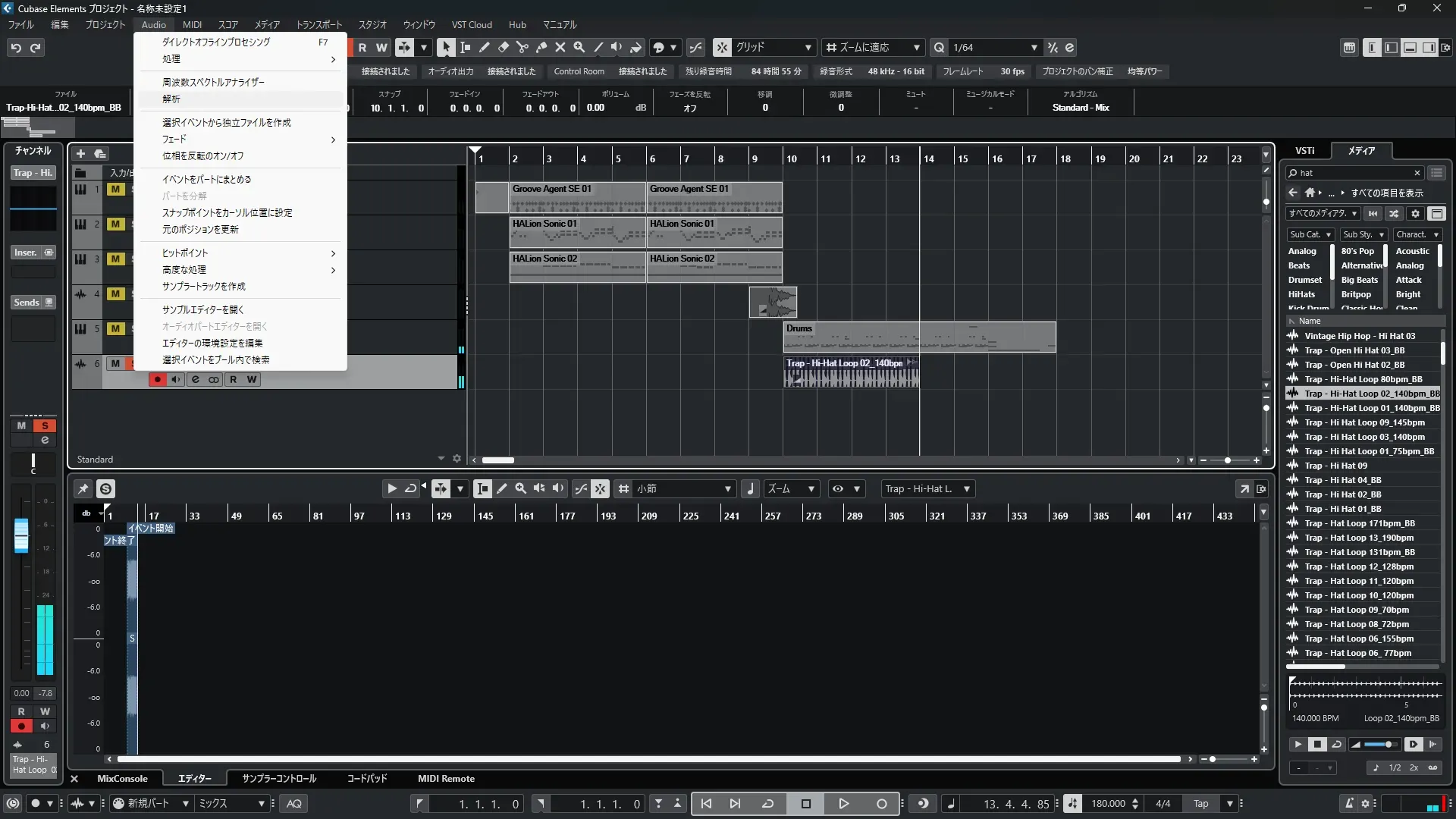
Task: Toggle Solo button in channel inspector
Action: 45,425
